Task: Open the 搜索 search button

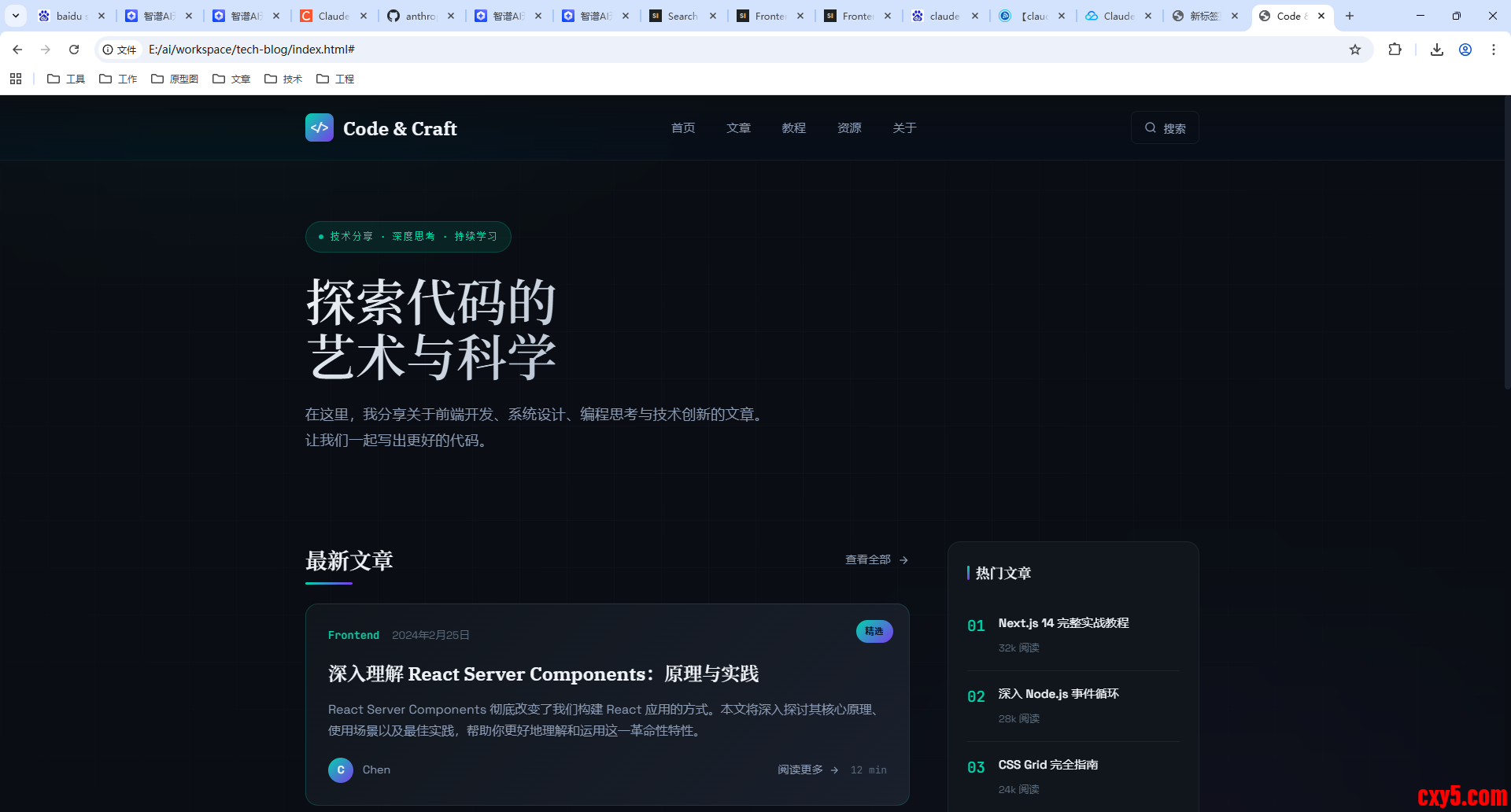Action: point(1165,127)
